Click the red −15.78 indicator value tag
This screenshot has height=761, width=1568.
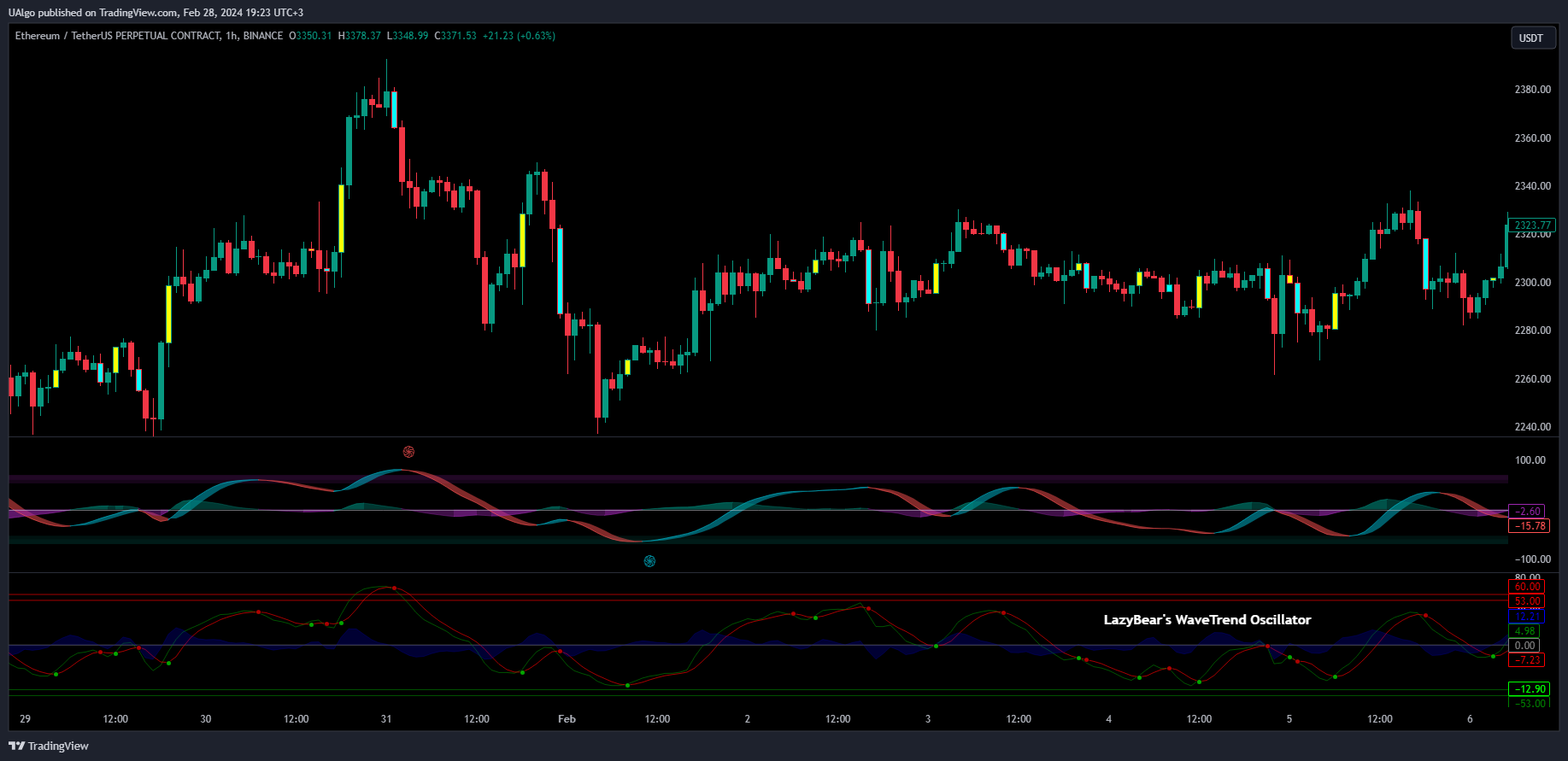point(1529,526)
